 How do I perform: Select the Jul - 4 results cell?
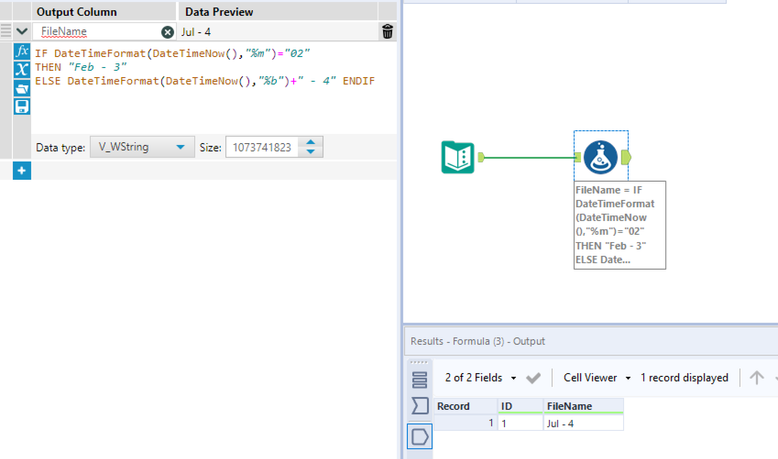coord(584,423)
